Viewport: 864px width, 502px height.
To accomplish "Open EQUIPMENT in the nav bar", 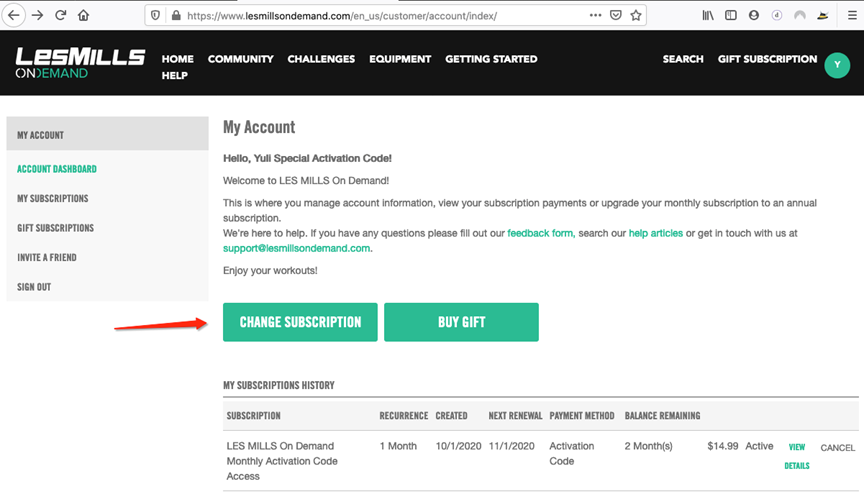I will (400, 59).
